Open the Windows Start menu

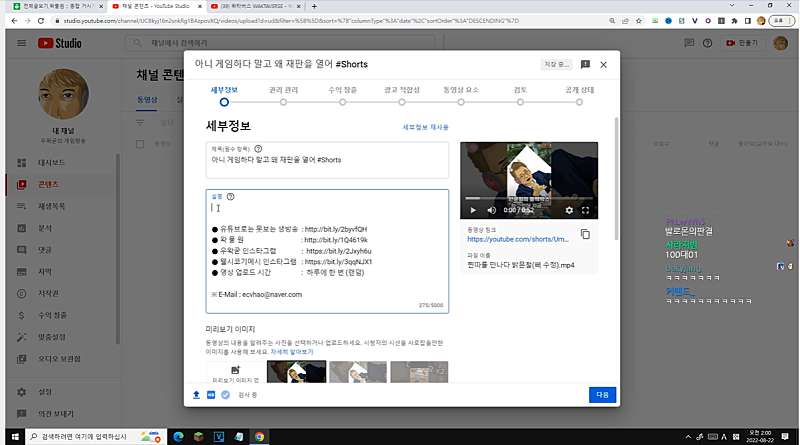(x=10, y=436)
